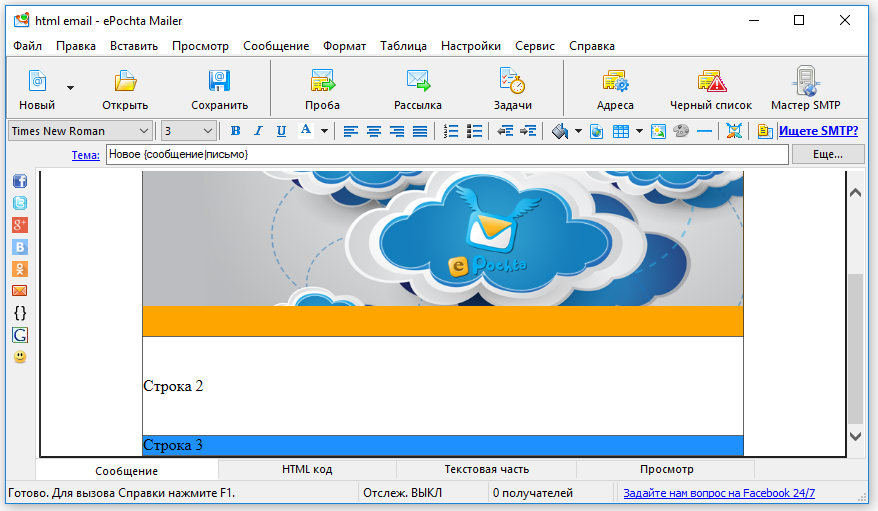Click the paint bucket background color icon
The height and width of the screenshot is (511, 878).
[559, 132]
